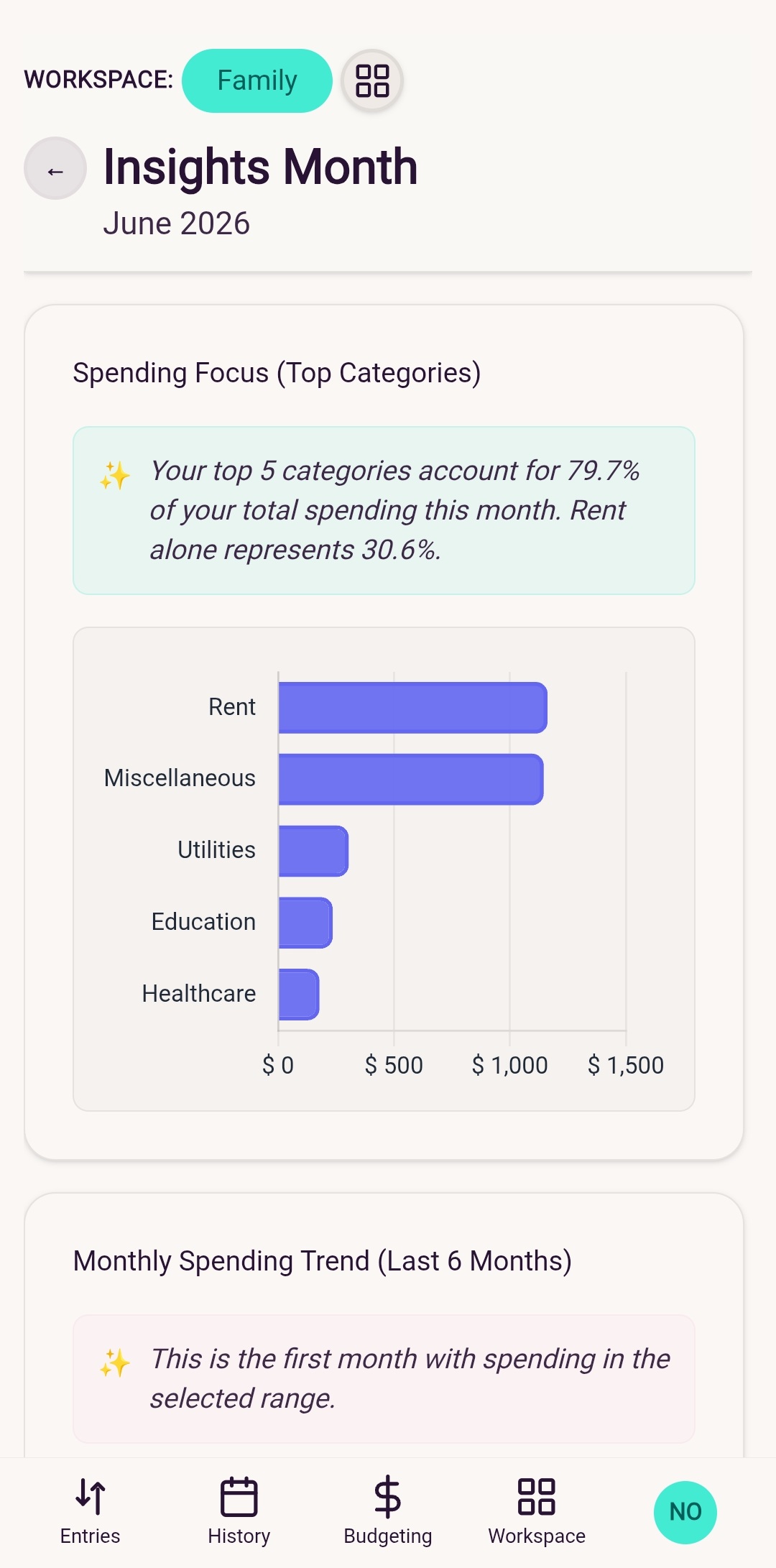Screen dimensions: 776x1568
Task: Click the sparkle icon in trend insight
Action: 115,1362
